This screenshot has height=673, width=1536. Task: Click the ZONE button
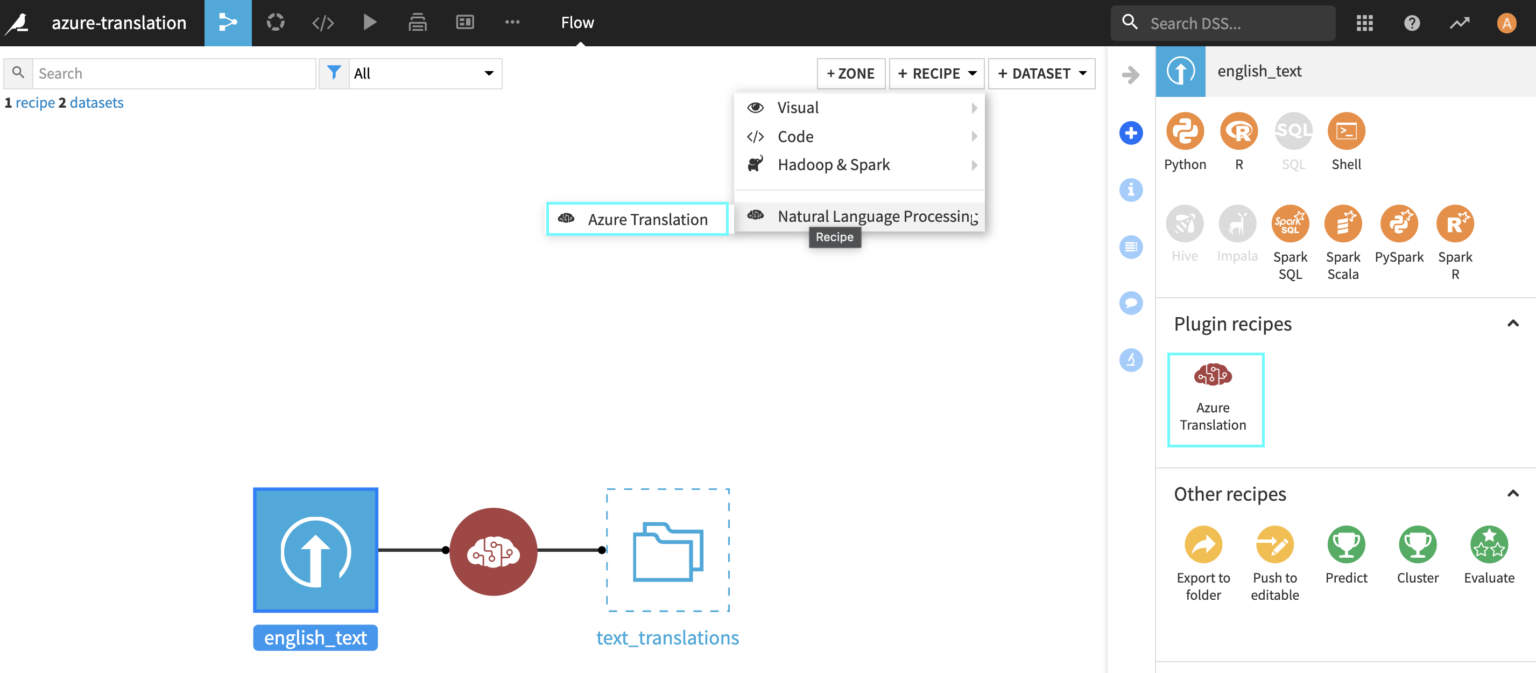click(x=850, y=73)
